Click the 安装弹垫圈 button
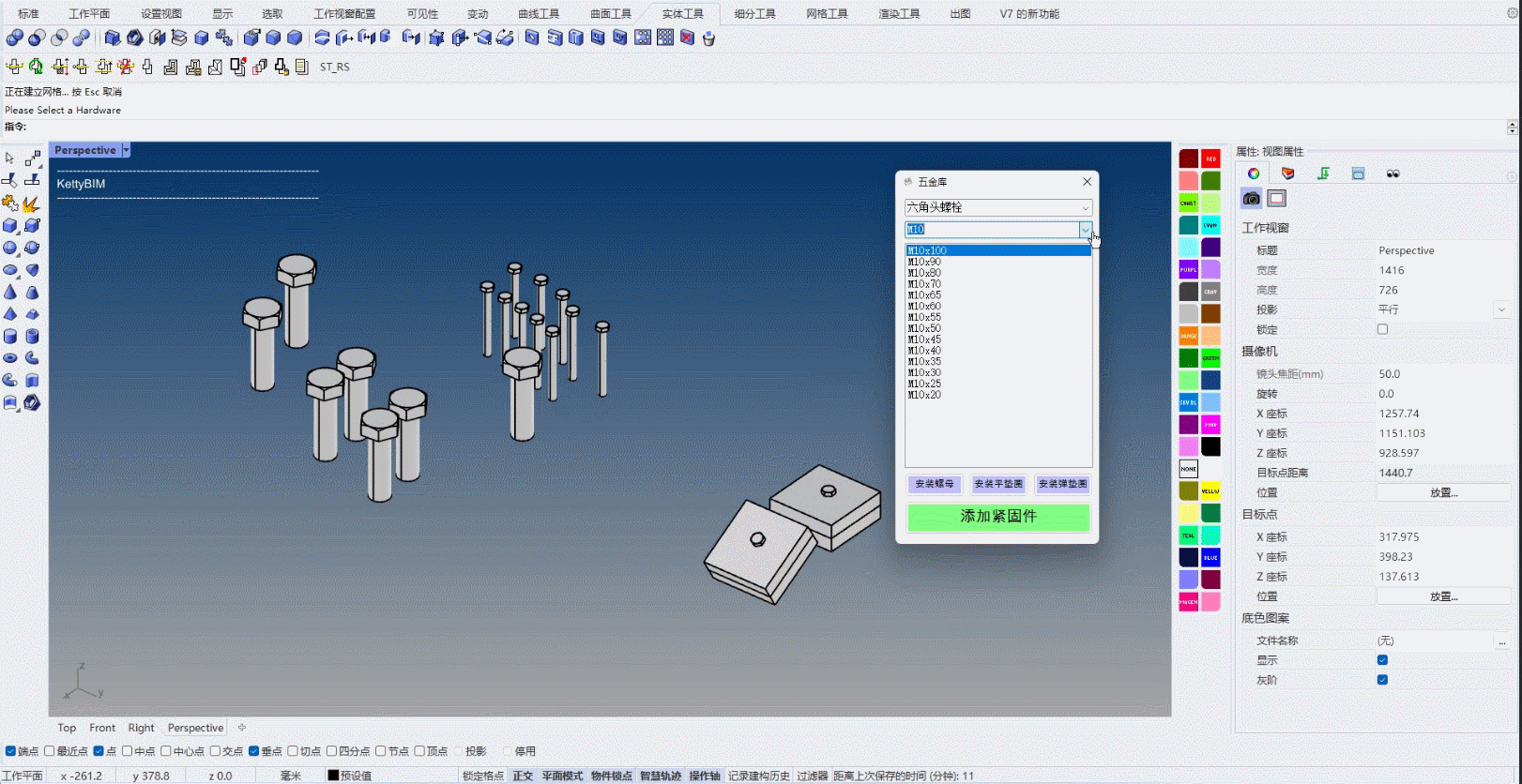This screenshot has width=1522, height=784. (x=1062, y=484)
